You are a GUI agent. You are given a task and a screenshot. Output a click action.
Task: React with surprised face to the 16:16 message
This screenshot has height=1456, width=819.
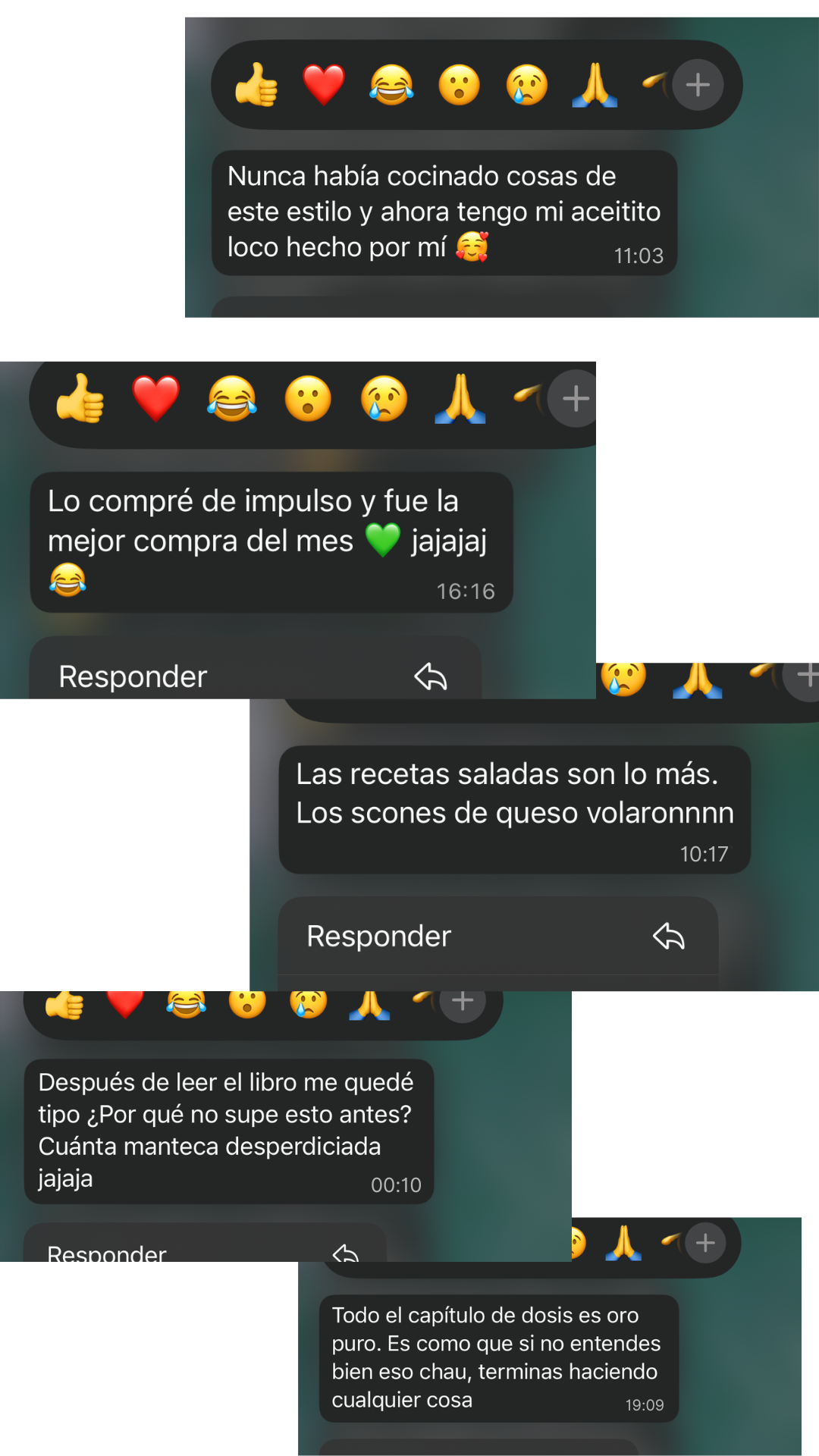click(x=308, y=398)
